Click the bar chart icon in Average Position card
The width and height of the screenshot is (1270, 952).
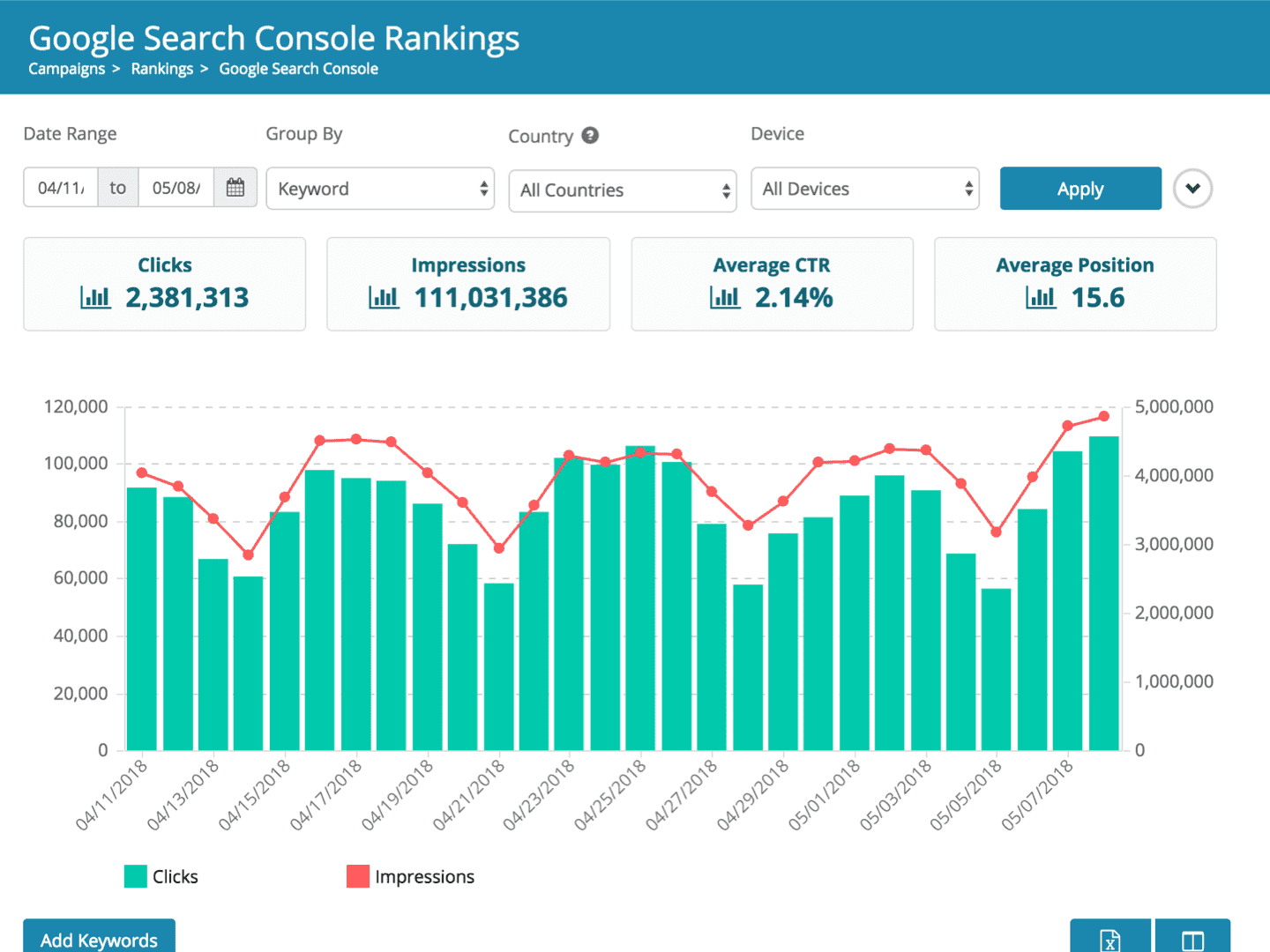pos(1041,297)
